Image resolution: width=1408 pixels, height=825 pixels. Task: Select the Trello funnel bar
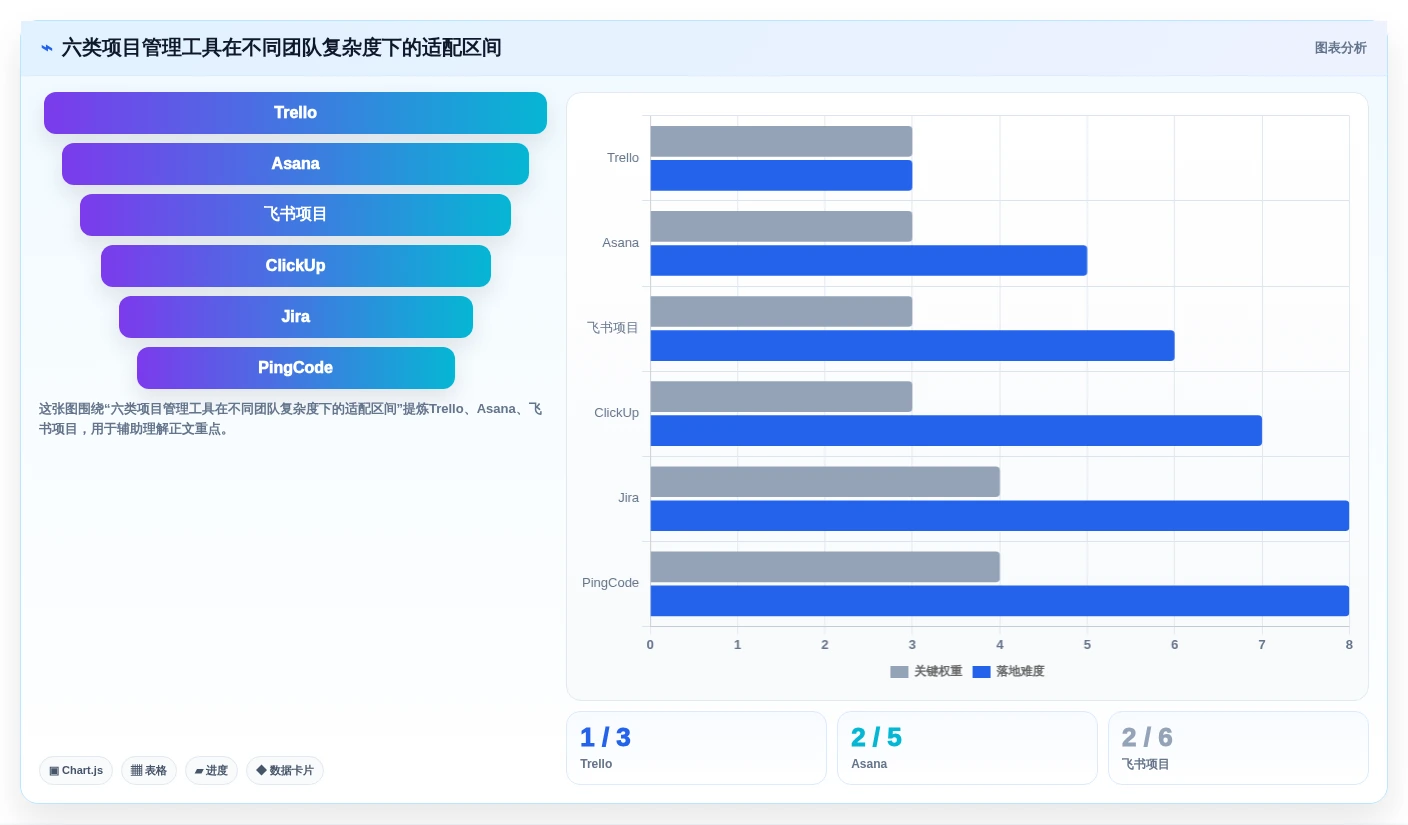(295, 113)
